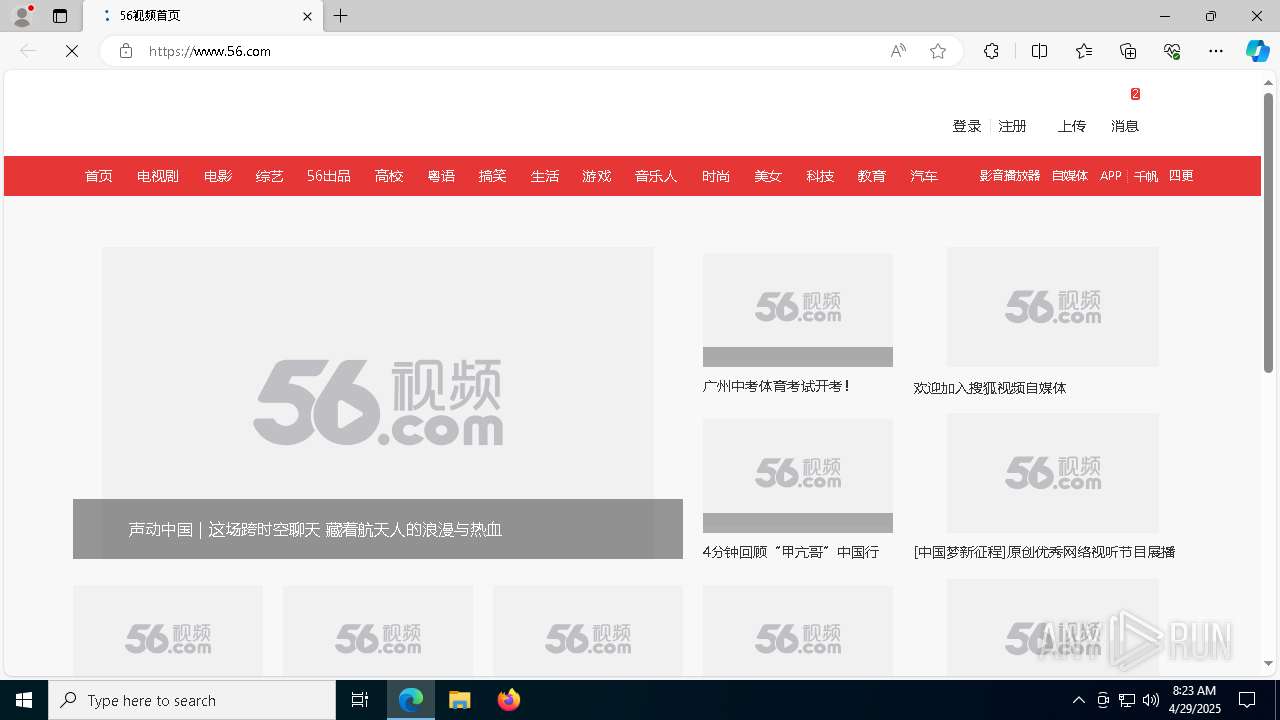
Task: Toggle split screen view
Action: point(1039,51)
